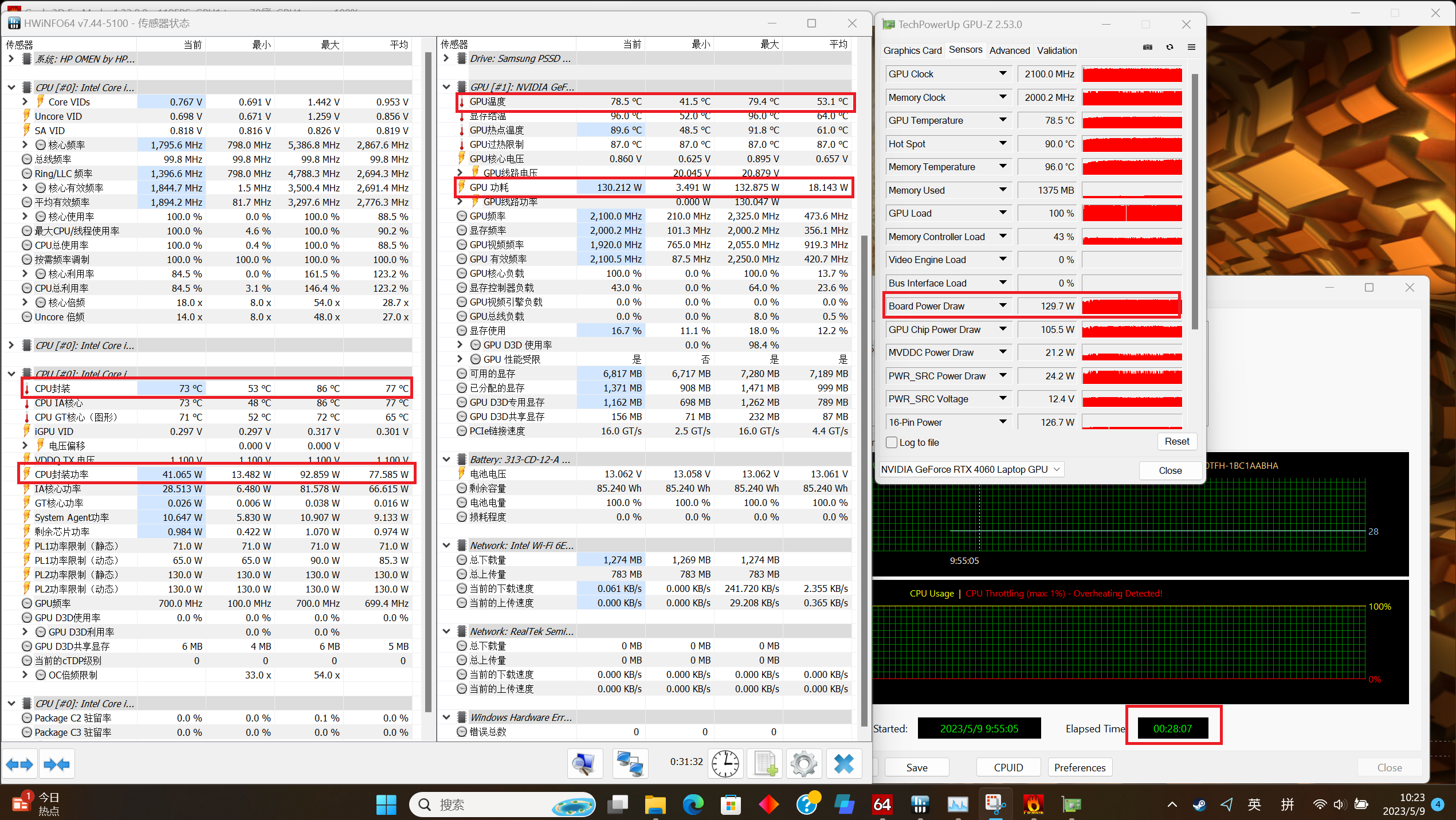The width and height of the screenshot is (1456, 820).
Task: Click GPU-Z sensor list vertical scrollbar
Action: pyautogui.click(x=1195, y=201)
